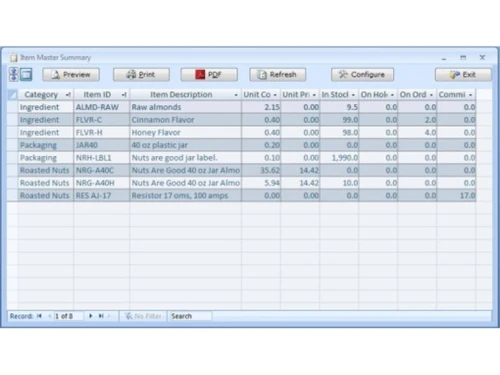Click cell '40 oz plastic jar'
Screen dimensions: 500x375
click(x=185, y=145)
